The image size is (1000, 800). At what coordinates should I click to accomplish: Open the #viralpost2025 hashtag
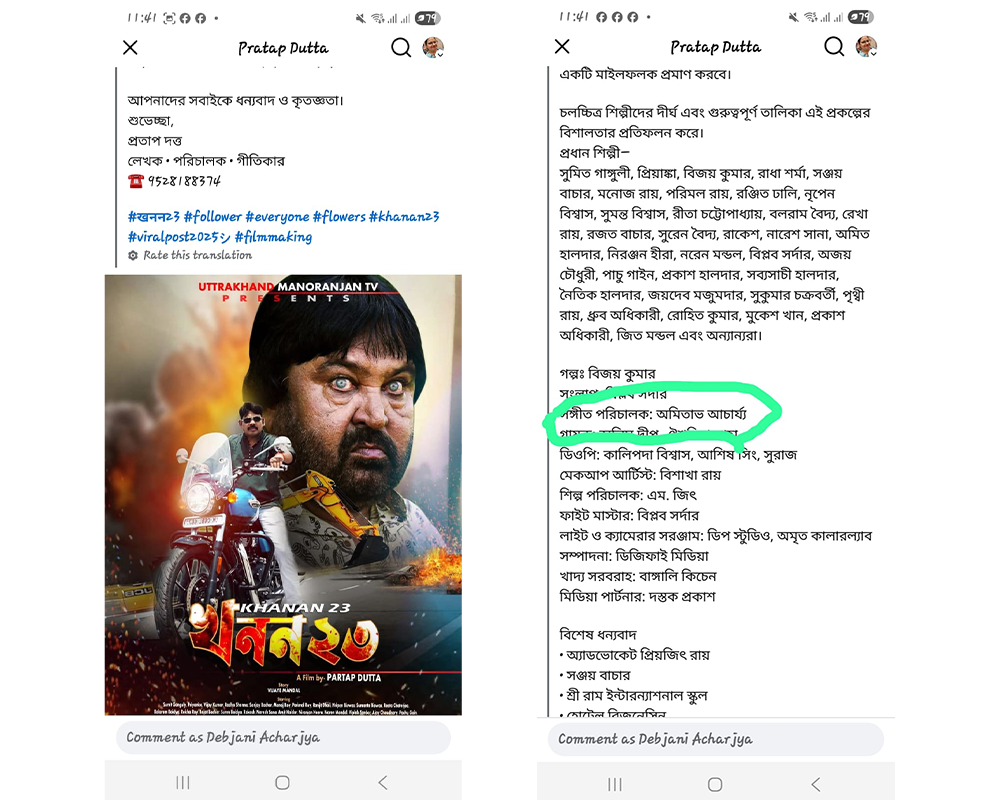tap(179, 237)
